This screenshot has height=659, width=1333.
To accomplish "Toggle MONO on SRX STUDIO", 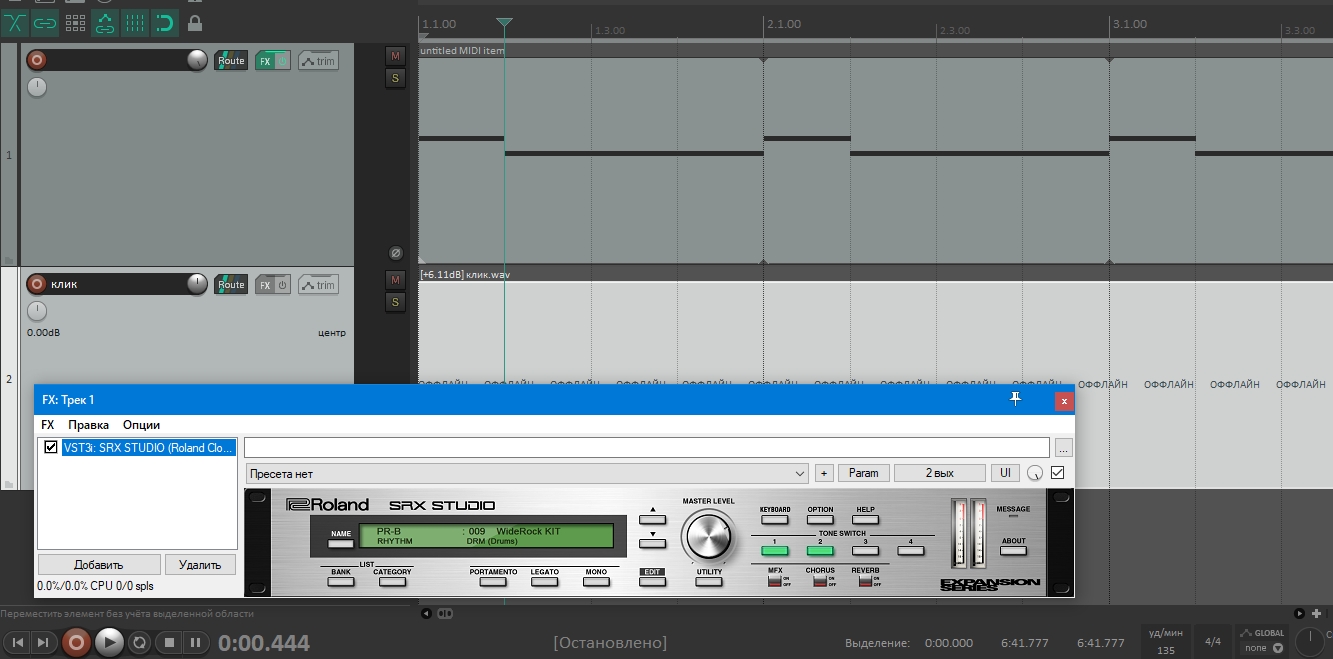I will click(596, 580).
